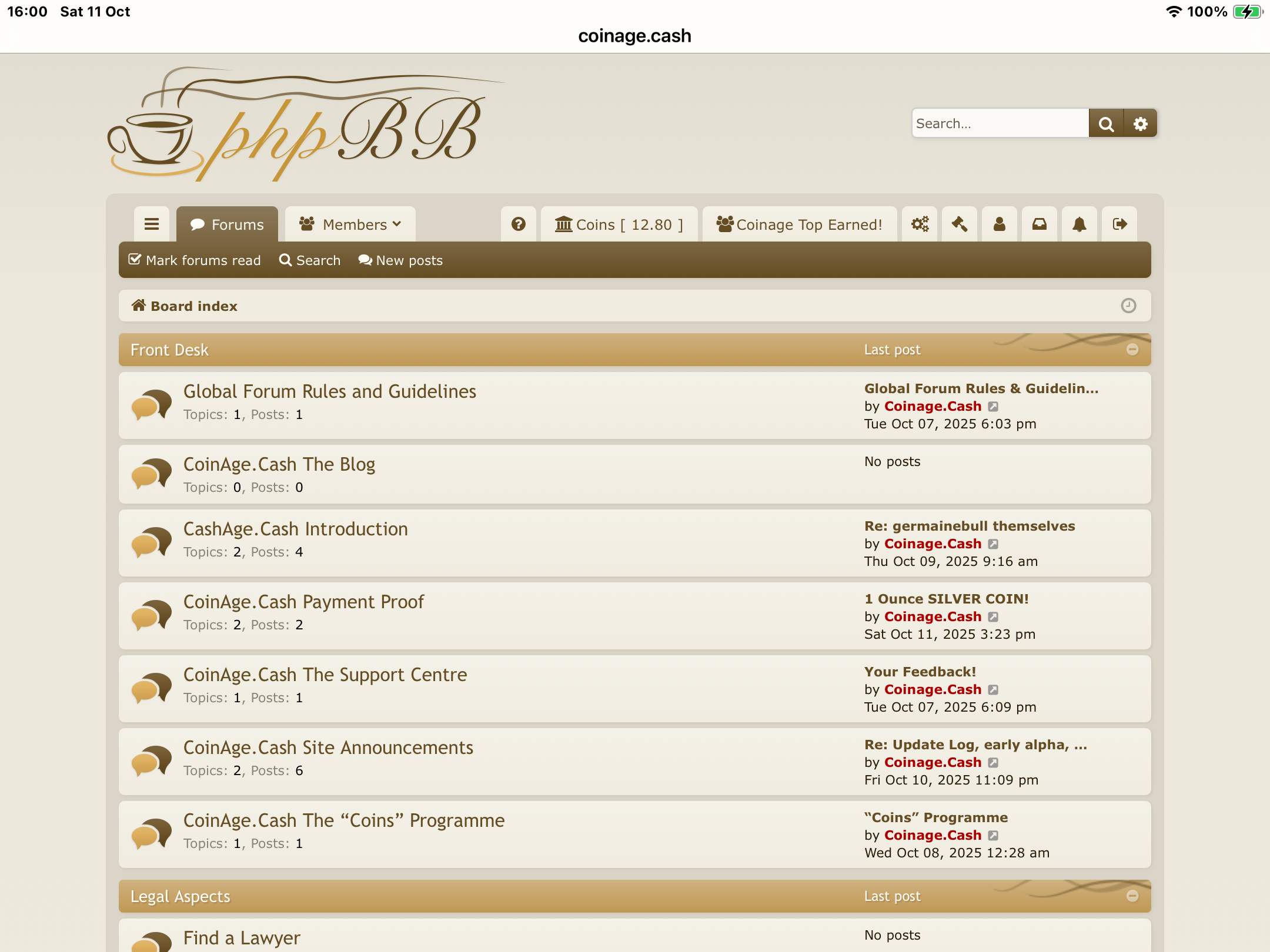Open the notifications bell icon

pos(1079,224)
